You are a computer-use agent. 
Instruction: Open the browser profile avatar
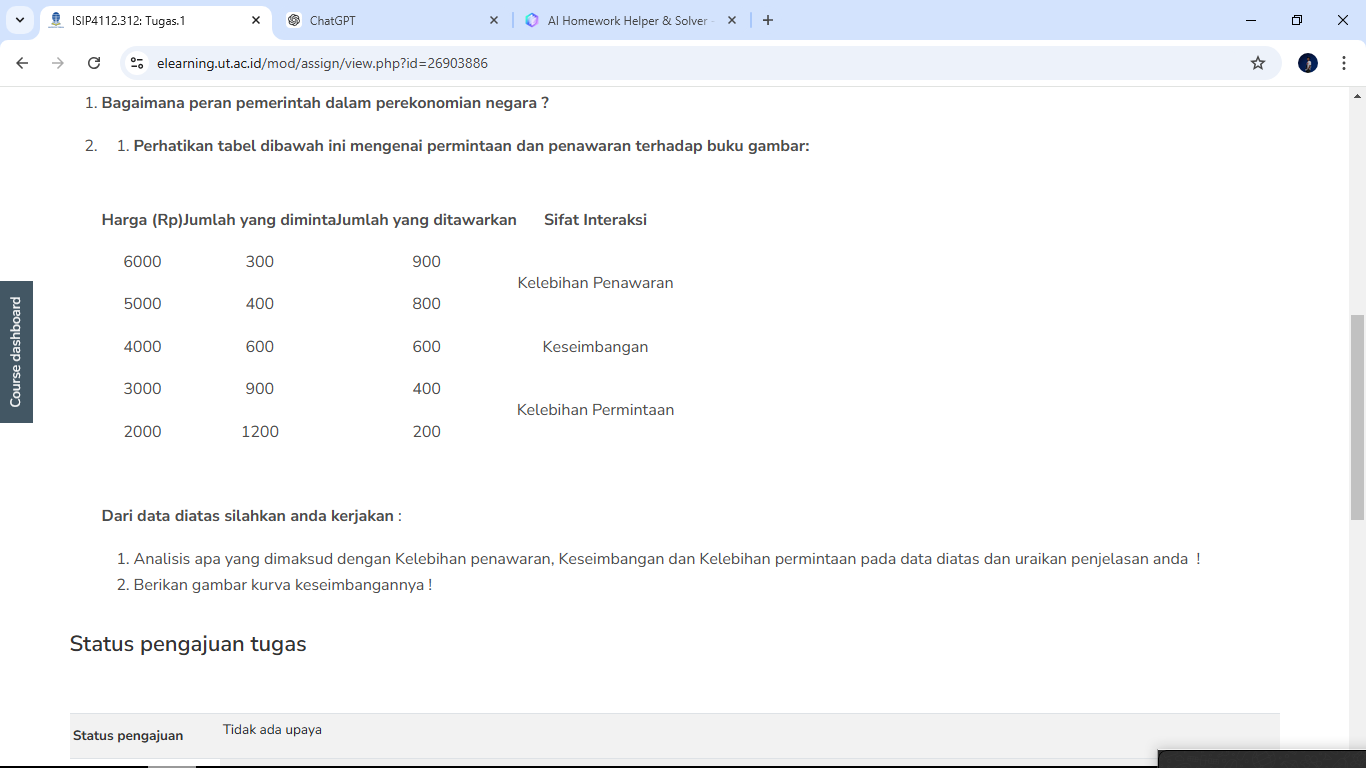click(x=1308, y=63)
